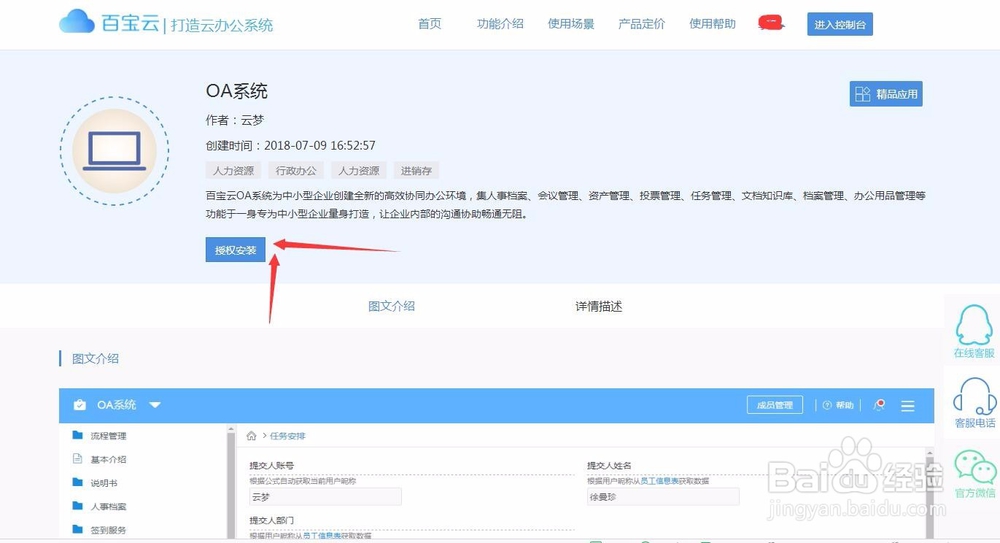Click the 图文介绍 section heading
1000x543 pixels.
click(95, 359)
